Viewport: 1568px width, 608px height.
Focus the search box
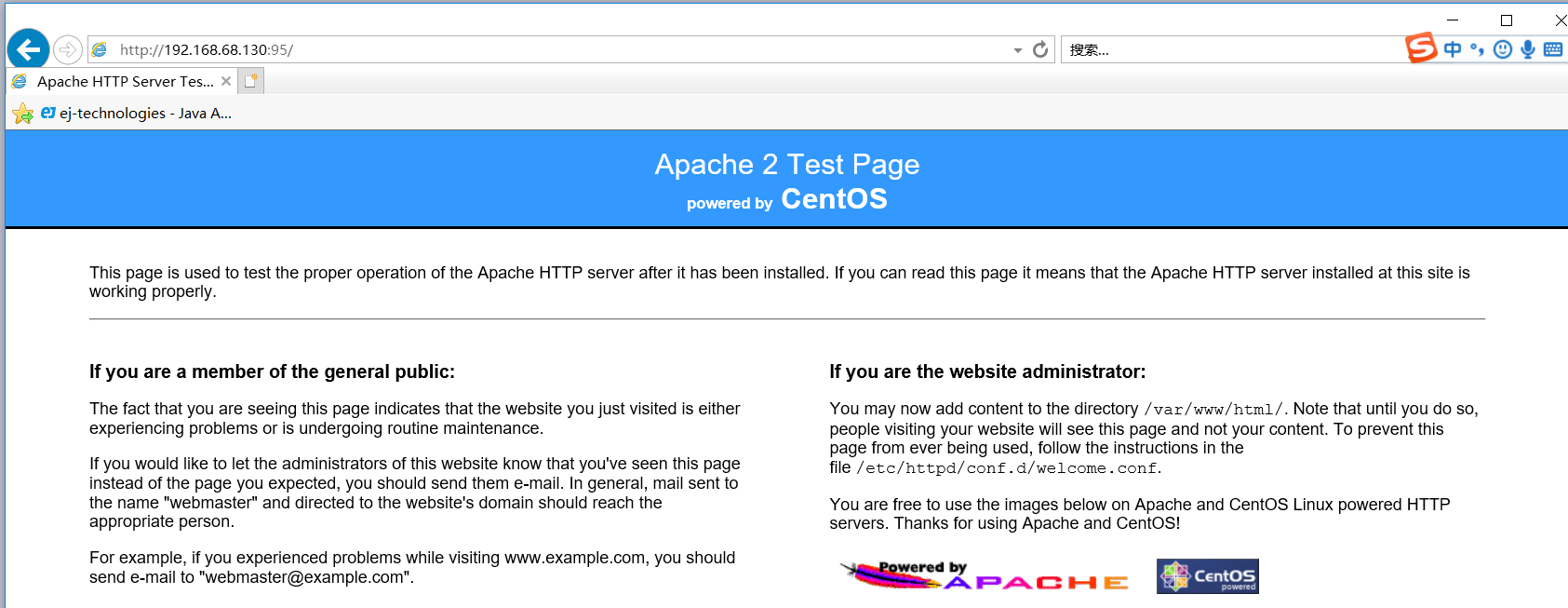click(x=1233, y=49)
